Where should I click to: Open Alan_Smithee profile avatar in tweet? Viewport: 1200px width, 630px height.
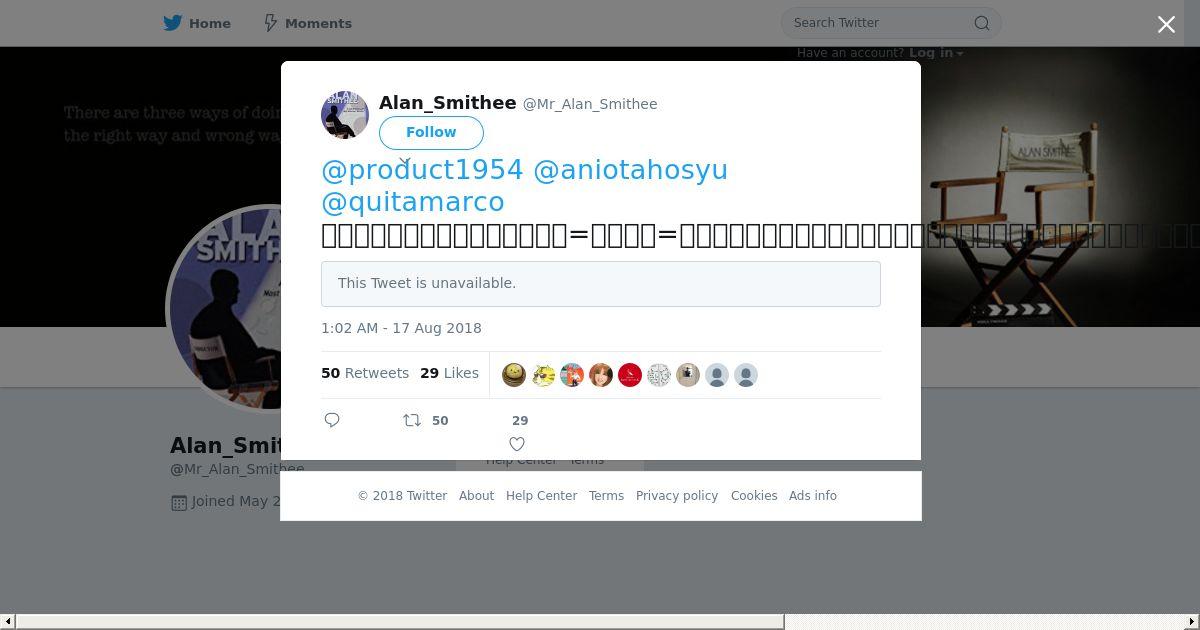[345, 114]
